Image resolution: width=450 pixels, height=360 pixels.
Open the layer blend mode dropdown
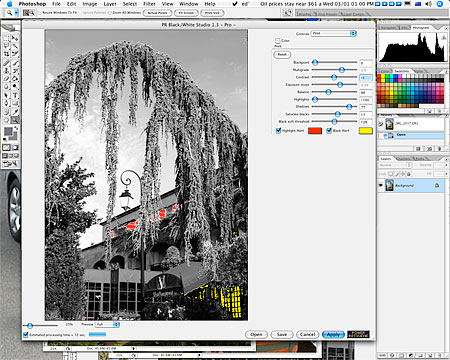pos(395,165)
